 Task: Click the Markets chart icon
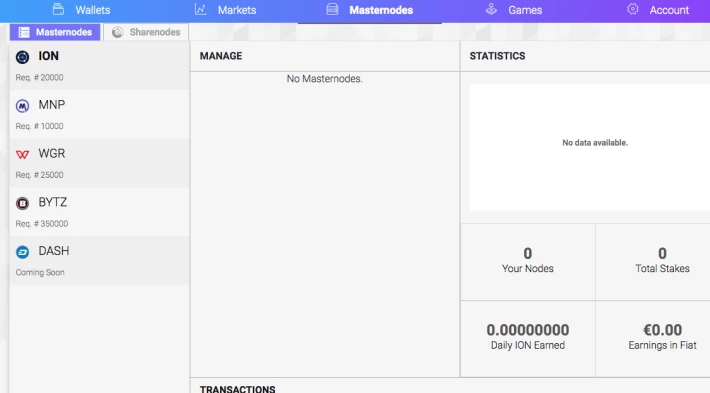tap(201, 9)
